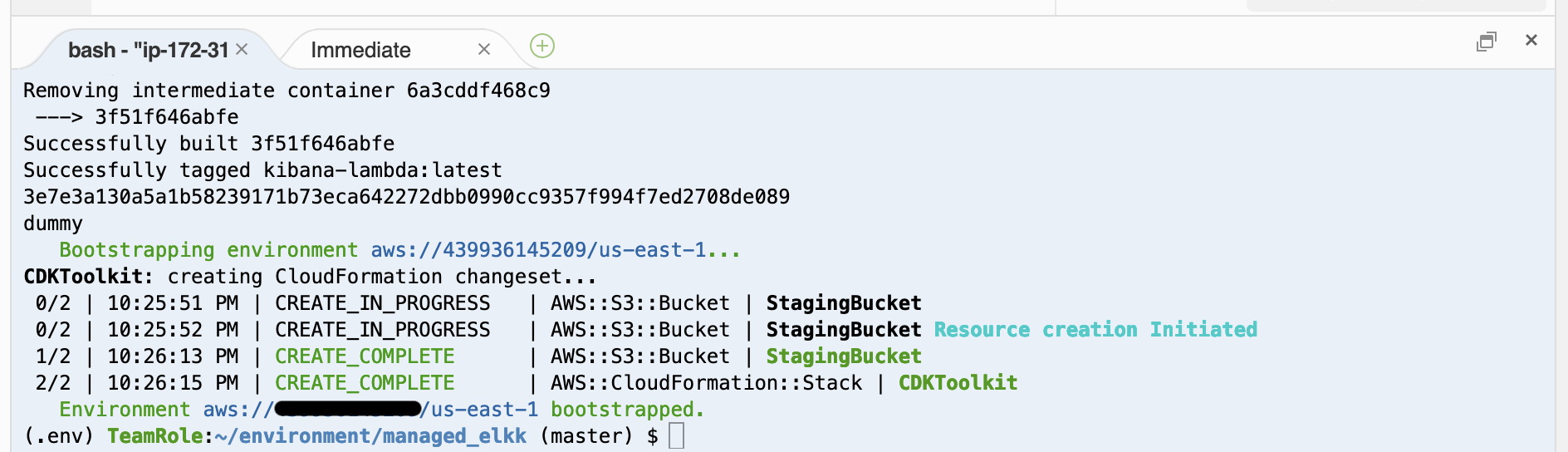Screen dimensions: 1568x452
Task: Switch to the bash "ip-172-31" terminal tab
Action: click(148, 50)
